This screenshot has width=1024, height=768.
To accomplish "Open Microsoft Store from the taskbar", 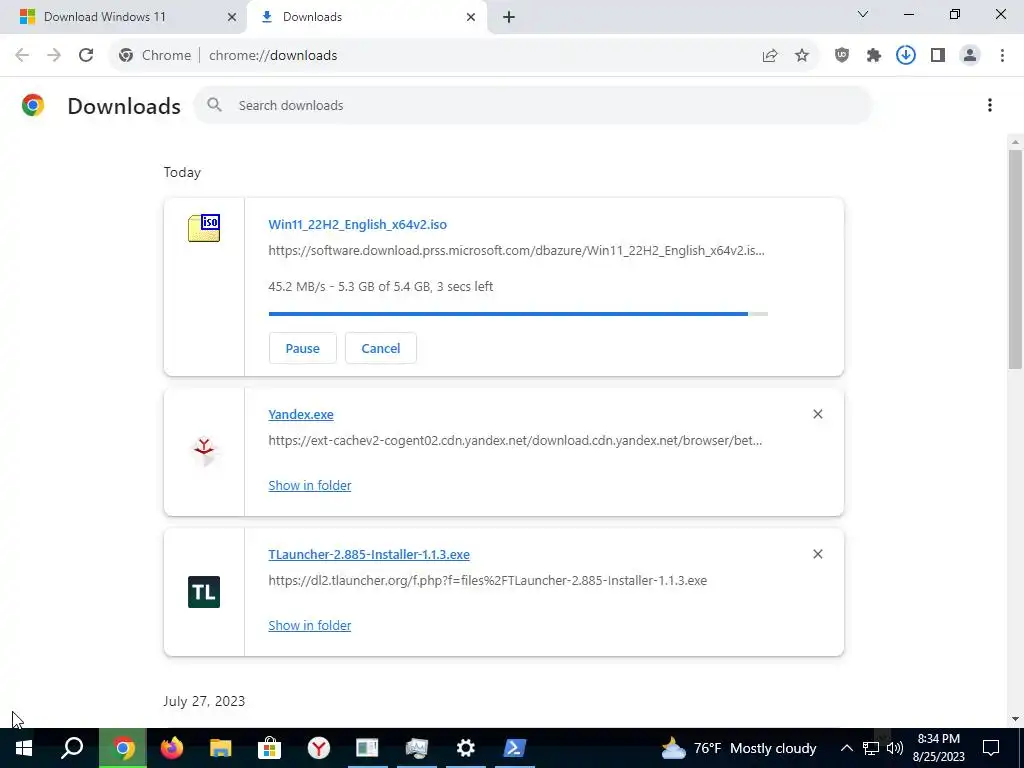I will 269,748.
